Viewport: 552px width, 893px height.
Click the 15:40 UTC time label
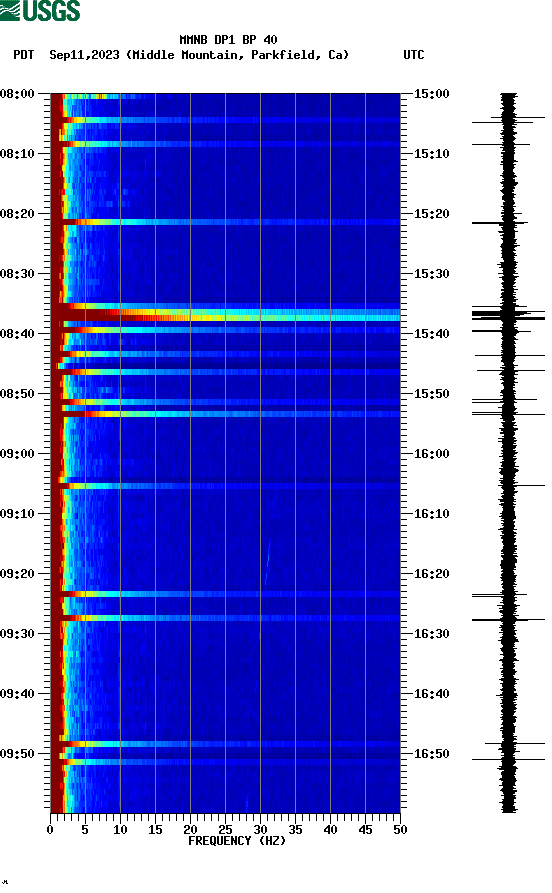[431, 334]
